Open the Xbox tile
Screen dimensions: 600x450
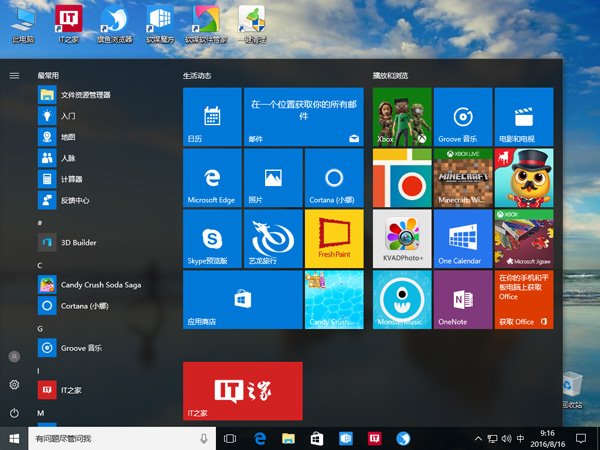[402, 117]
